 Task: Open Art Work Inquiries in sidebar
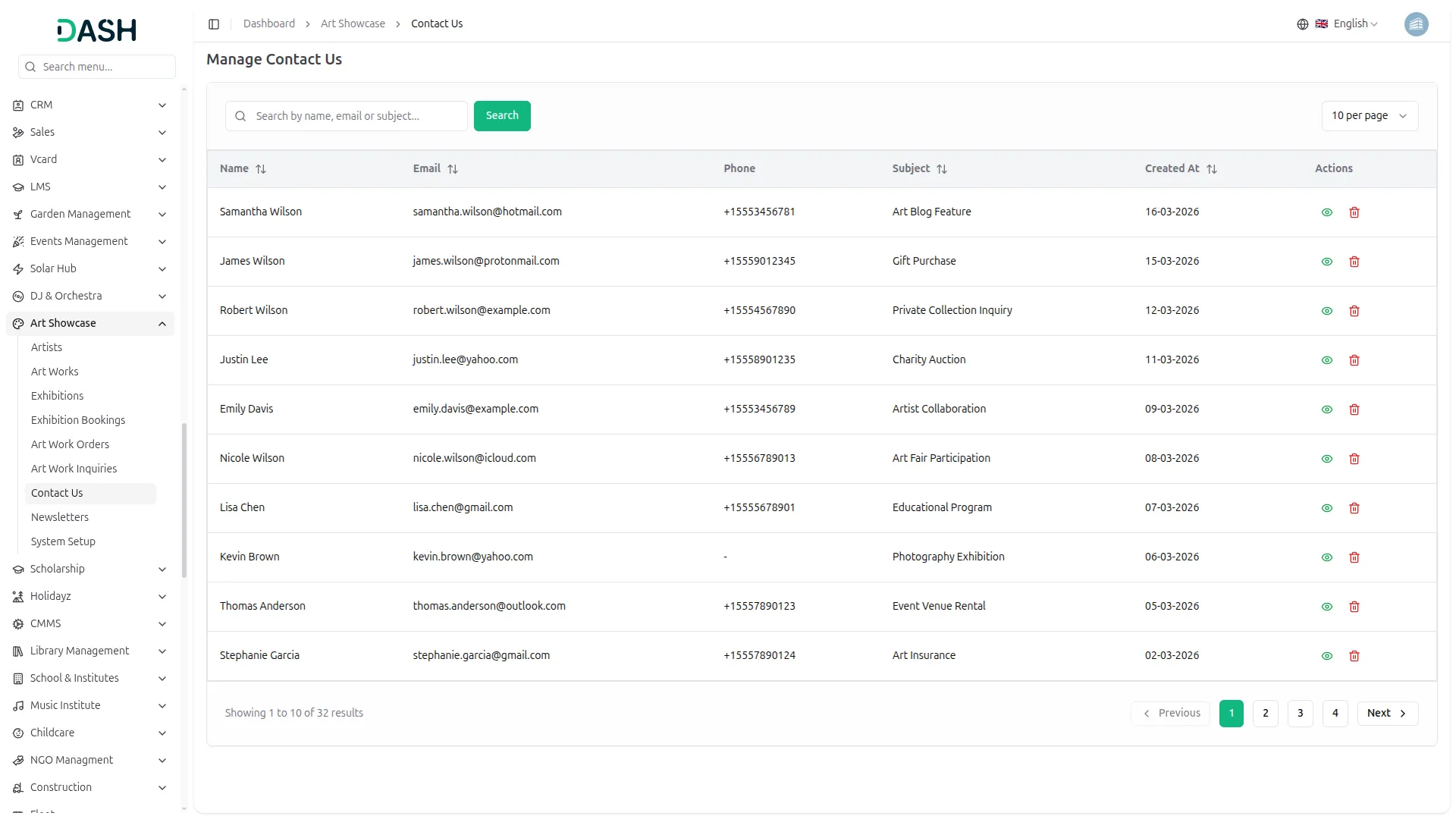tap(74, 469)
